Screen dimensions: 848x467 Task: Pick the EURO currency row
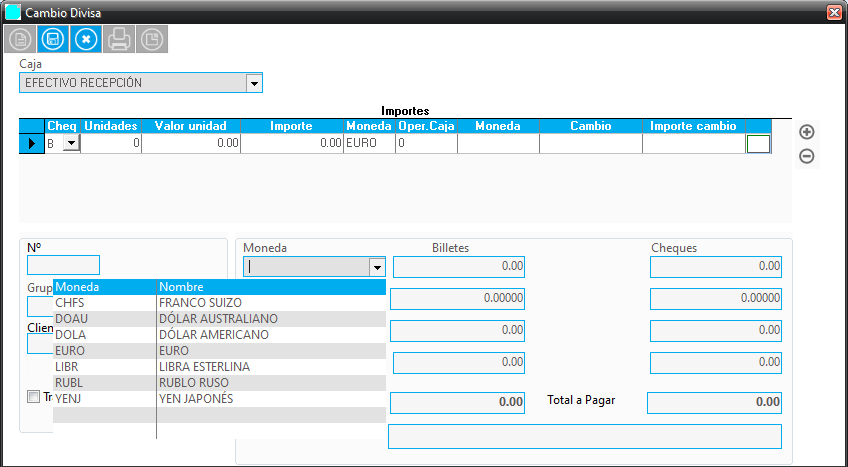pos(220,351)
